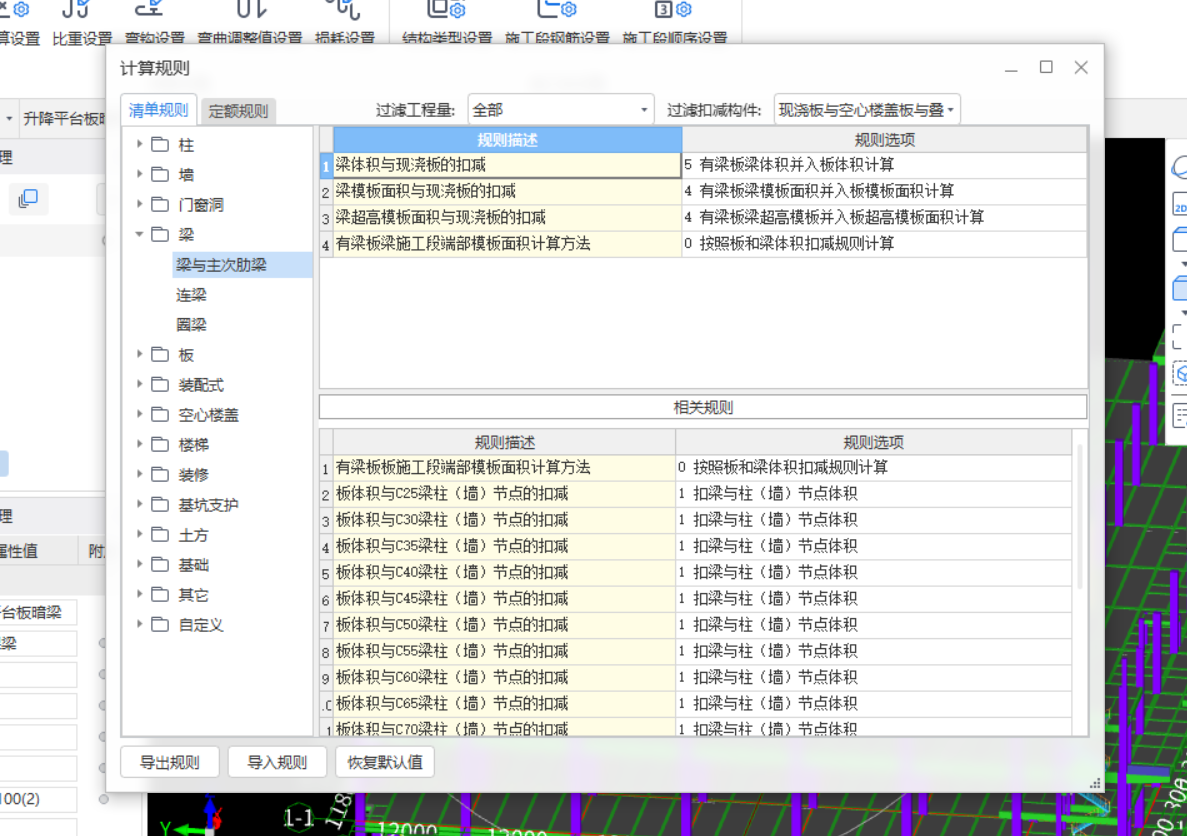Expand the 板 tree node
This screenshot has height=836, width=1187.
(139, 354)
